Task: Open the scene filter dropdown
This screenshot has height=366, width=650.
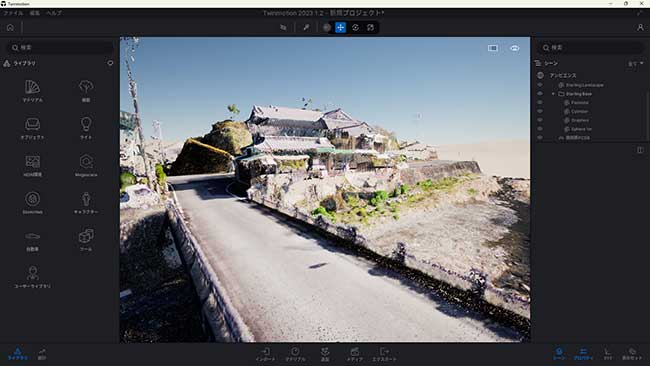Action: pyautogui.click(x=635, y=63)
